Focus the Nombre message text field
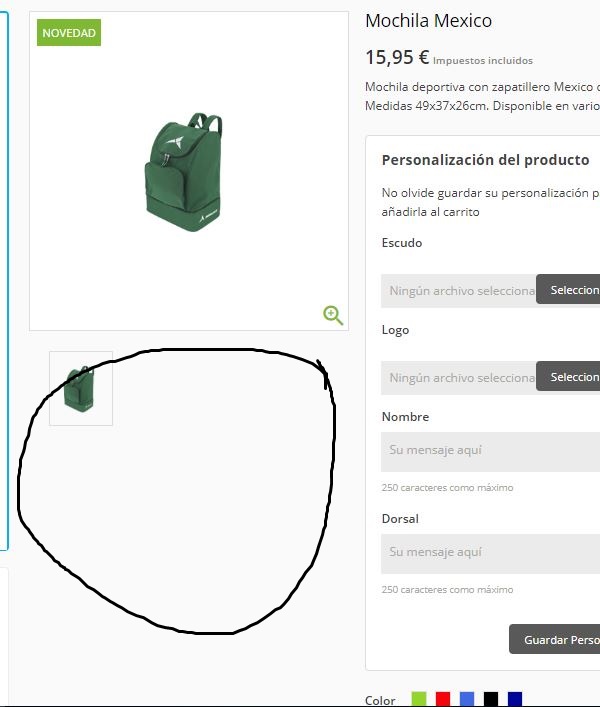The height and width of the screenshot is (707, 600). pos(490,451)
